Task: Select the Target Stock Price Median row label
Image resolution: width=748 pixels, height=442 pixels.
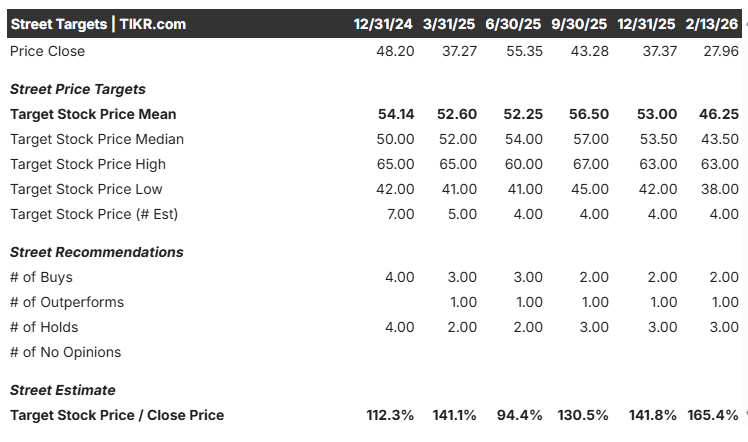Action: tap(97, 139)
